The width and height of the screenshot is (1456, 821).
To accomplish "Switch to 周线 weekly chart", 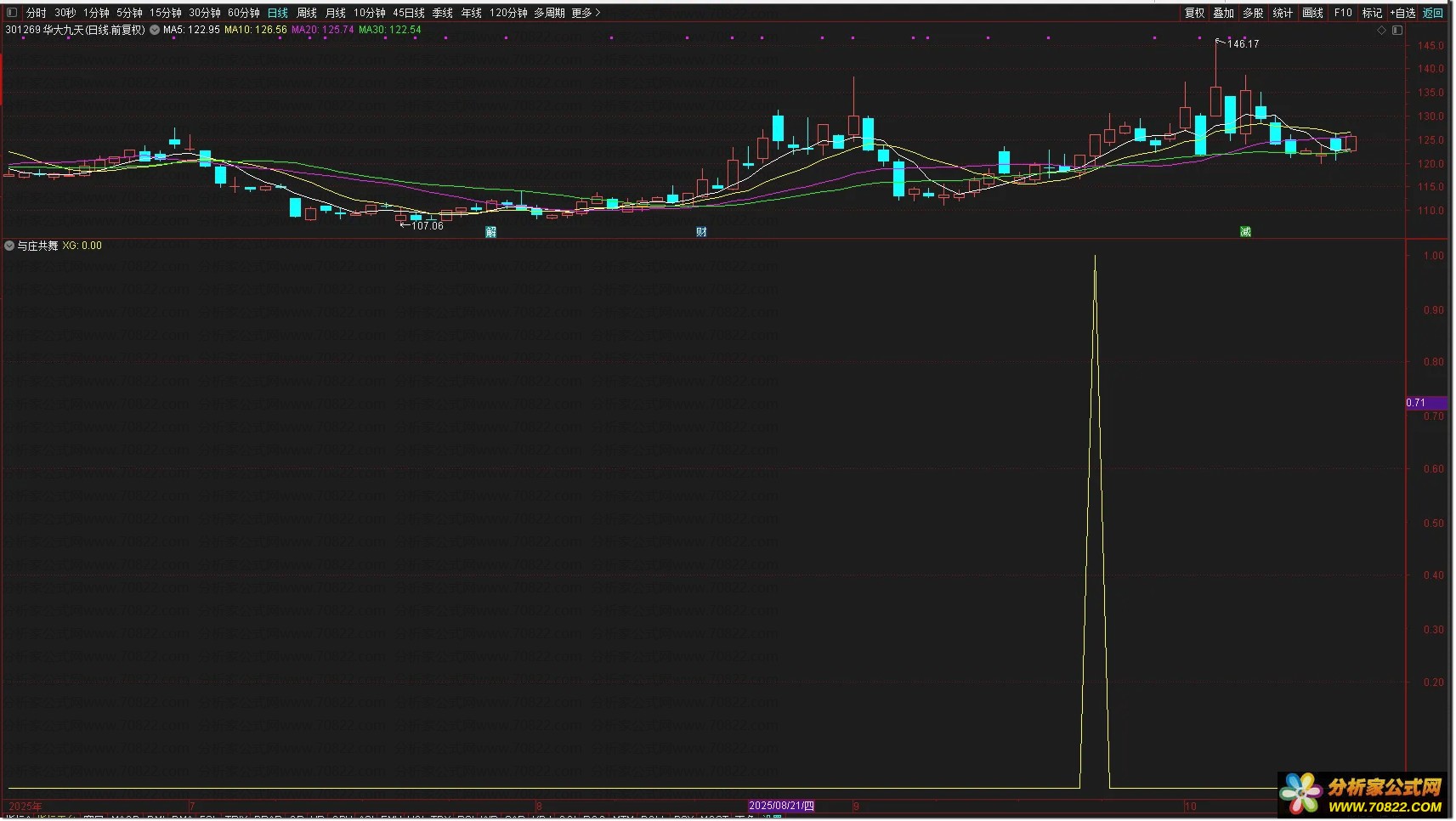I will 307,13.
